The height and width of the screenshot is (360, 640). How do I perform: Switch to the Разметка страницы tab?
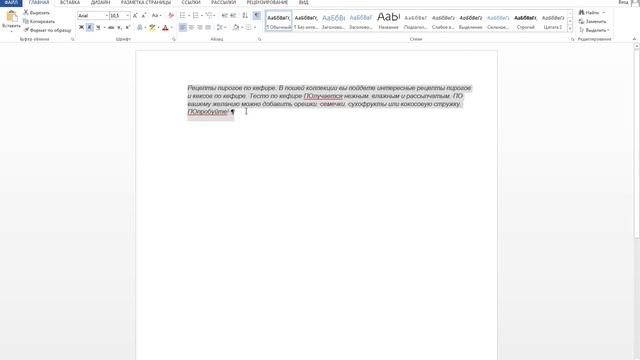coord(146,2)
